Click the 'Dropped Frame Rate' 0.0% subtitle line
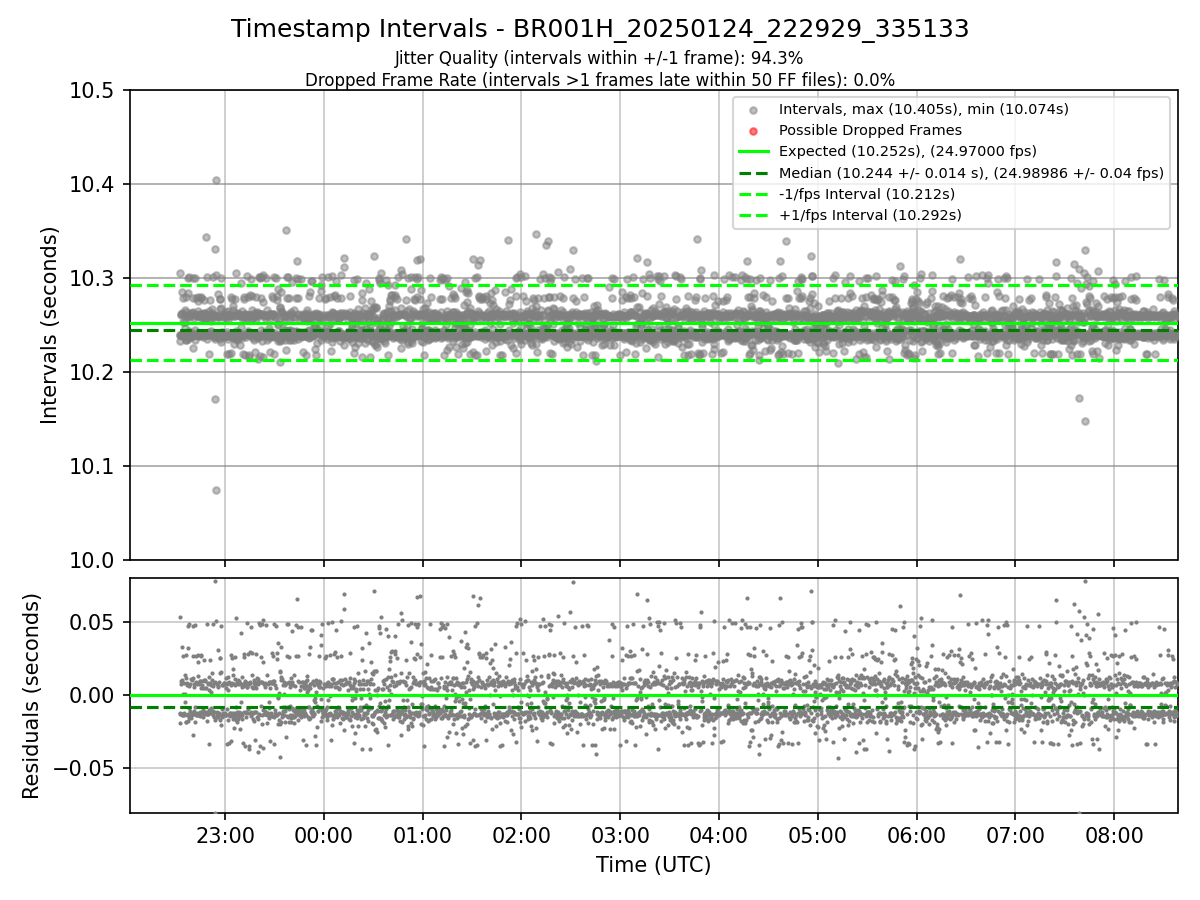1200x900 pixels. pyautogui.click(x=600, y=80)
